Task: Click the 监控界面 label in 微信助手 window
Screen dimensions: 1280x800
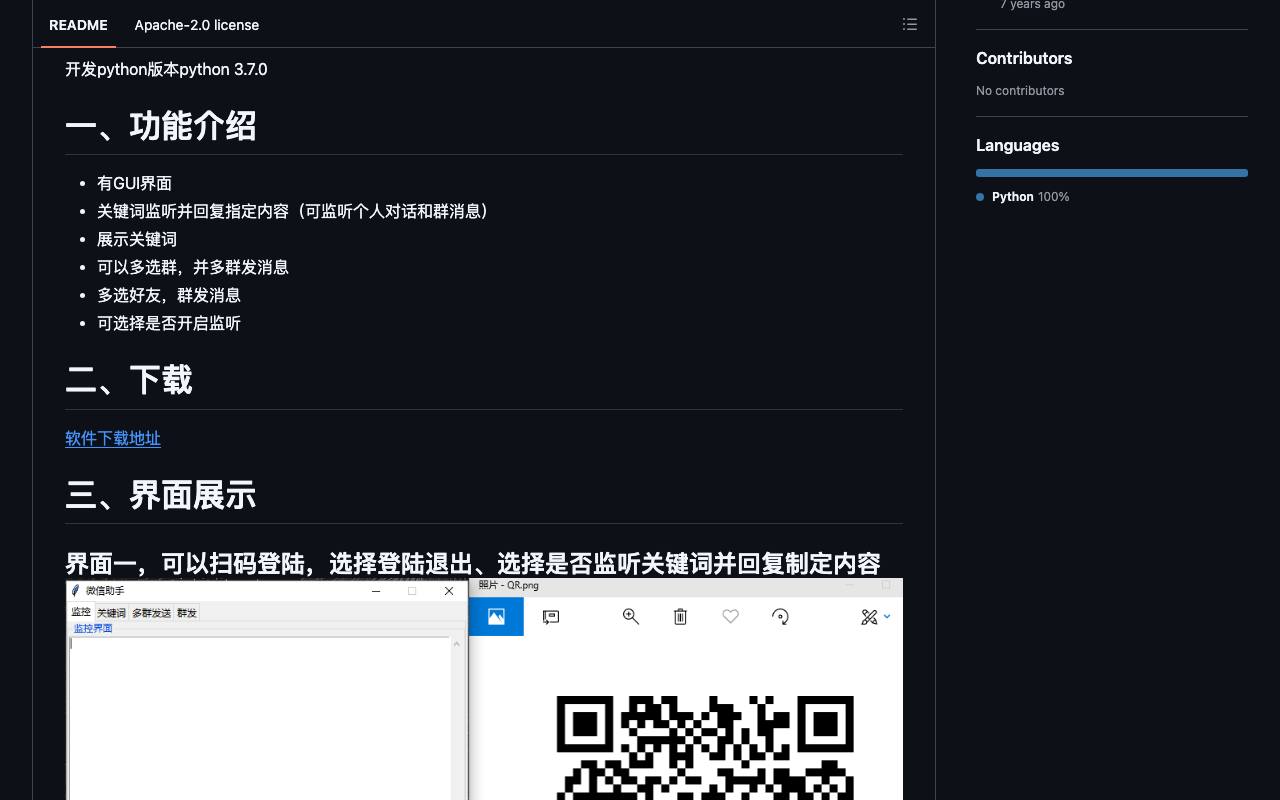Action: point(93,628)
